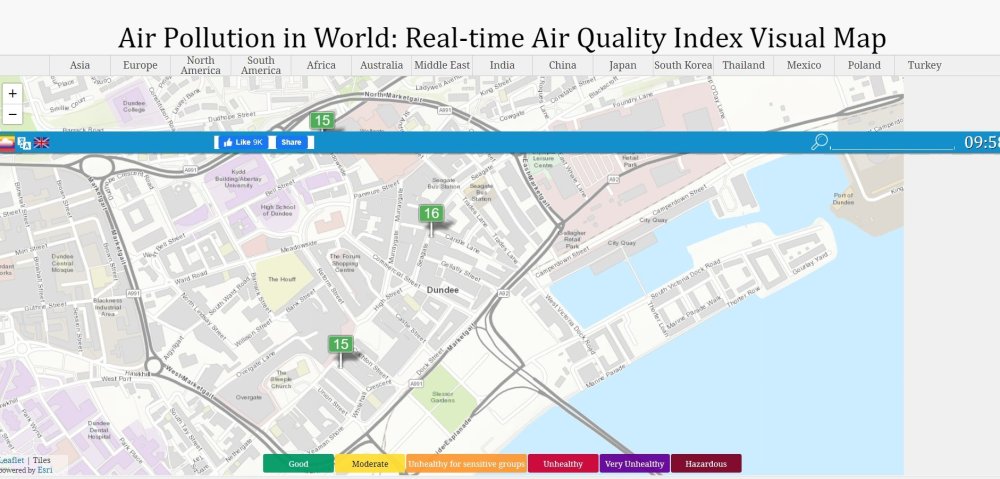1000x479 pixels.
Task: Open the Australia tab
Action: click(x=381, y=65)
